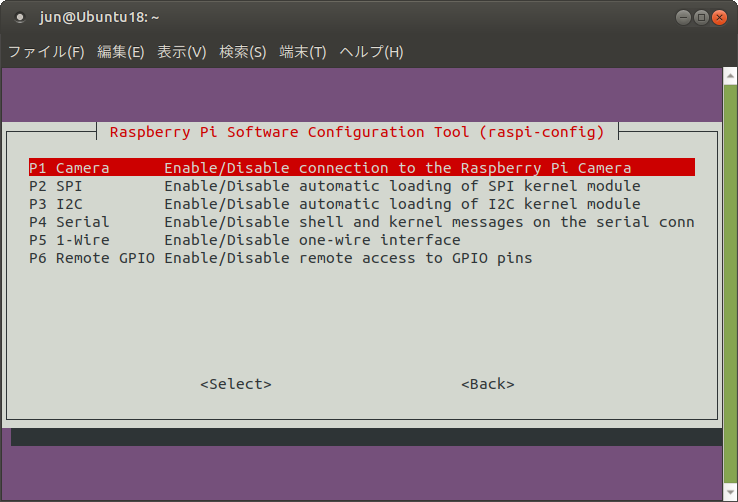This screenshot has height=502, width=738.
Task: Click the jun@Ubuntu18 window title
Action: click(x=99, y=17)
